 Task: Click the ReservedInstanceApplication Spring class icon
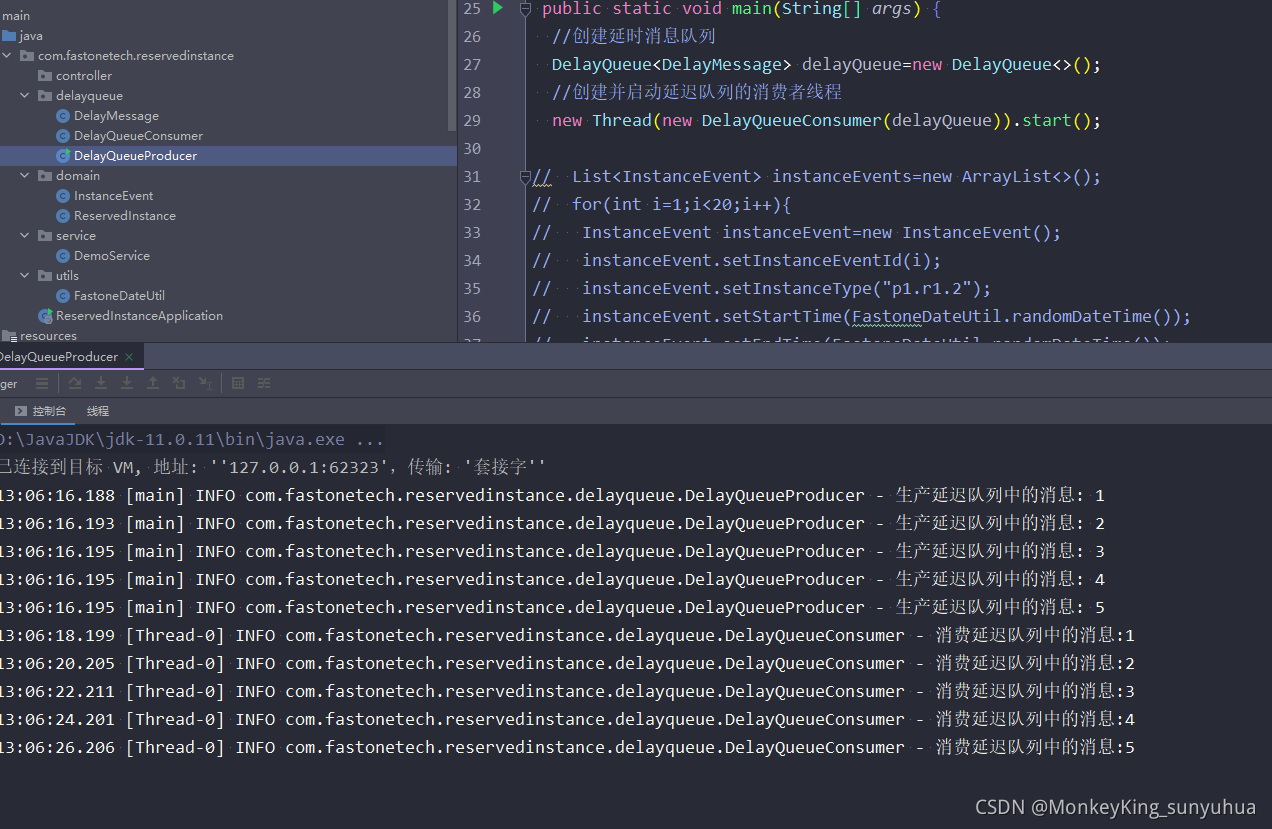45,316
